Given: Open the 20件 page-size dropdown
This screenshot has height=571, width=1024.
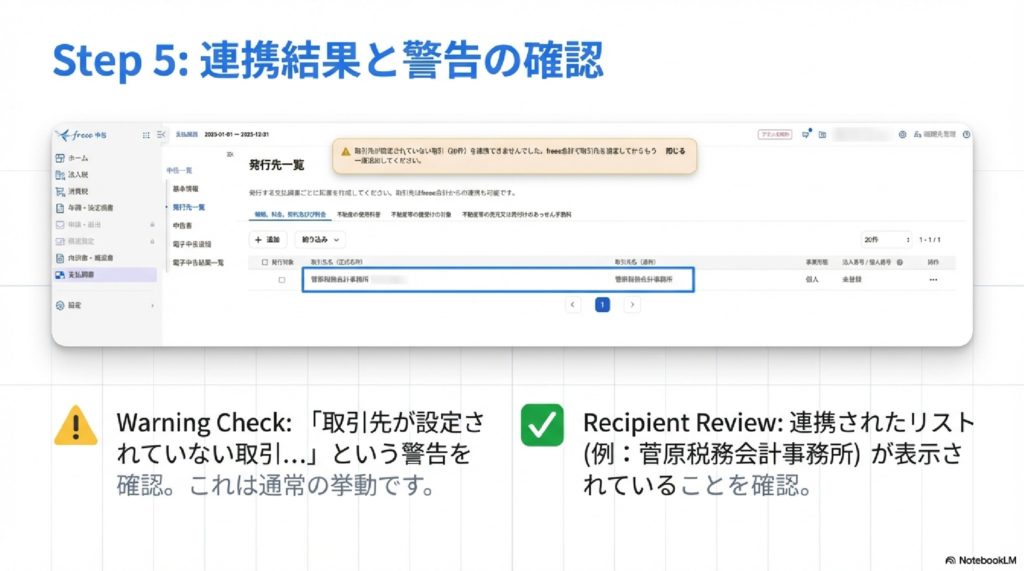Looking at the screenshot, I should pos(885,240).
